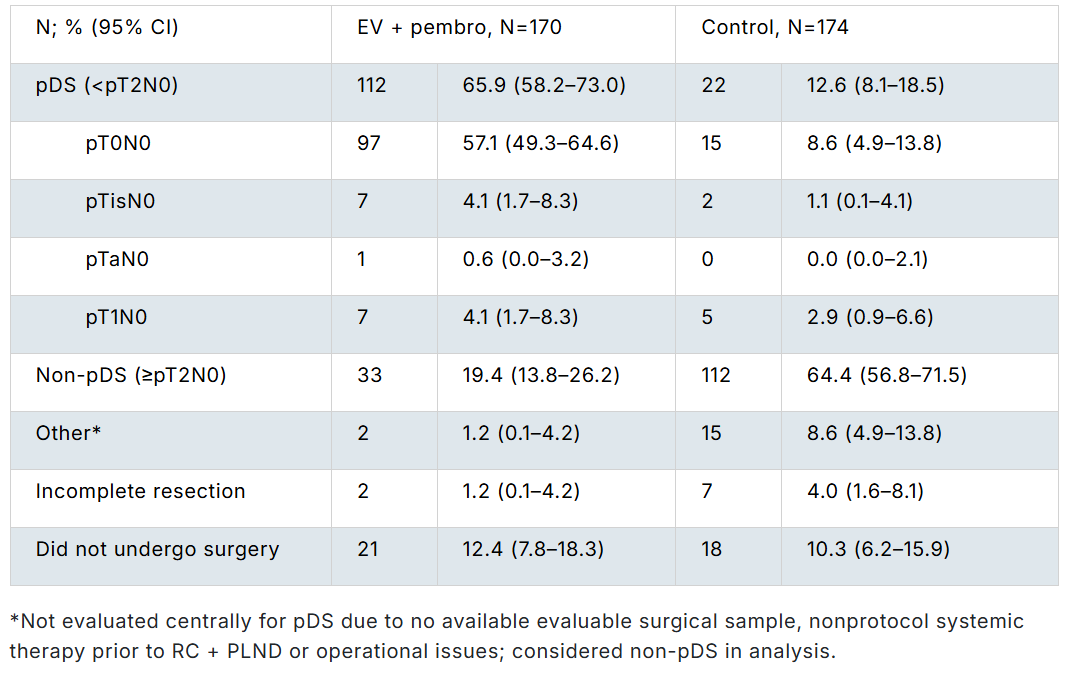
Task: Select the "57.1 (49.3–64.6)" value cell
Action: (540, 144)
